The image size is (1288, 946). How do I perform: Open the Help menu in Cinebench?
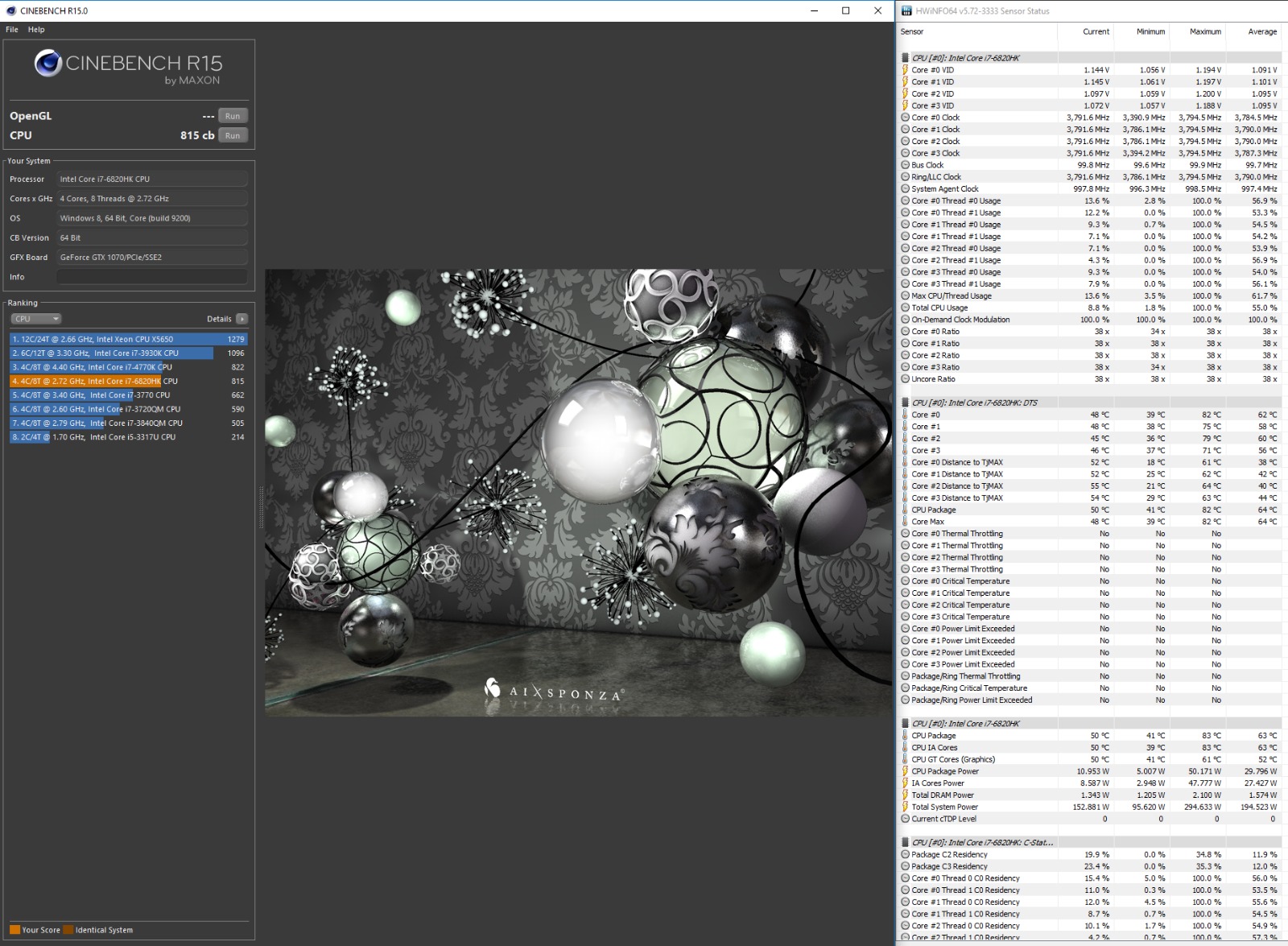point(36,30)
